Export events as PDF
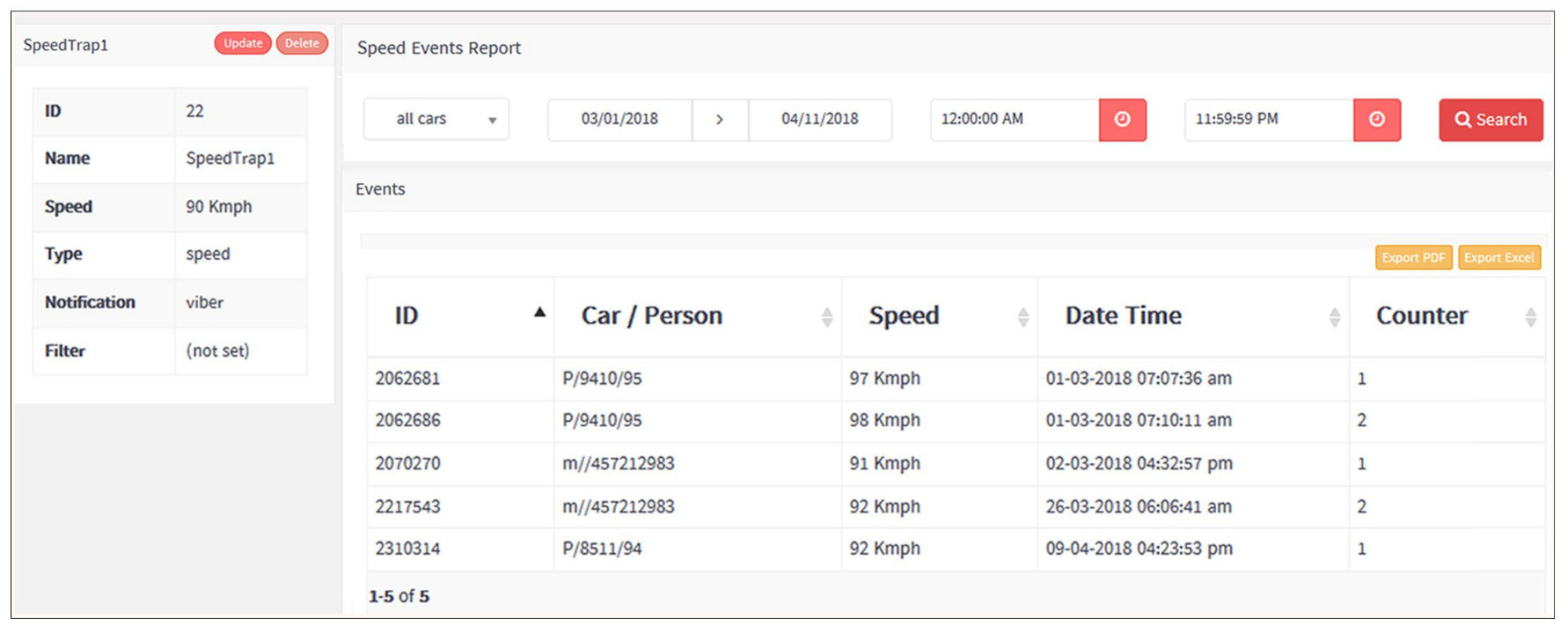 click(1413, 257)
